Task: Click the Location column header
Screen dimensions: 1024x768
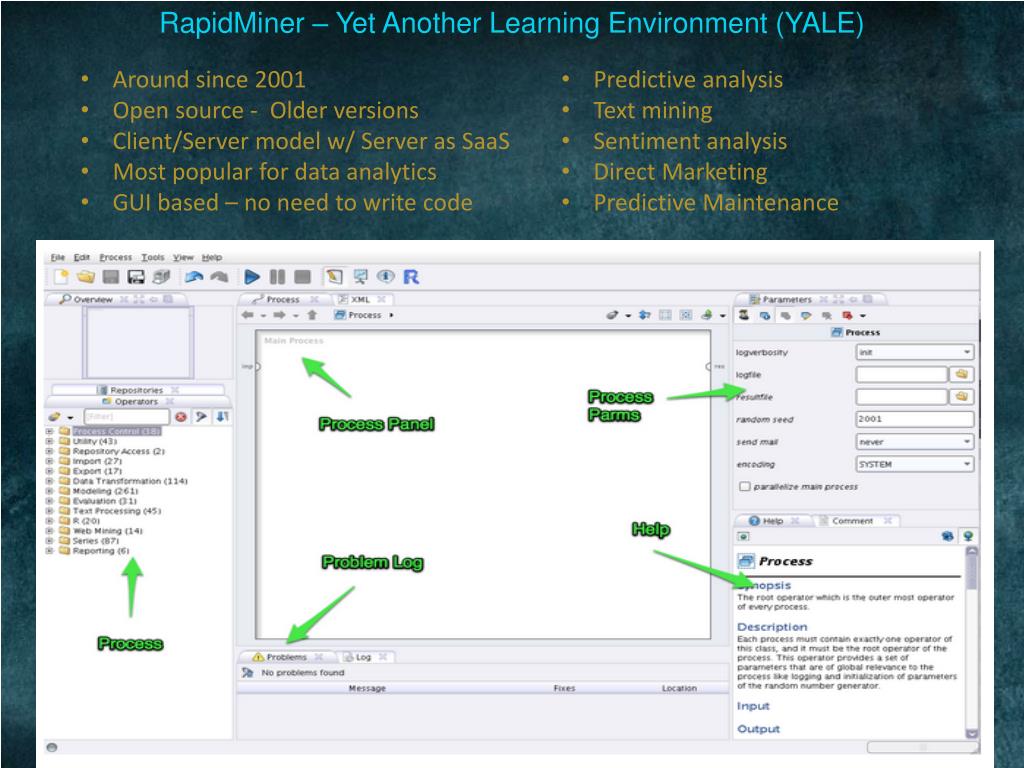Action: pos(679,688)
